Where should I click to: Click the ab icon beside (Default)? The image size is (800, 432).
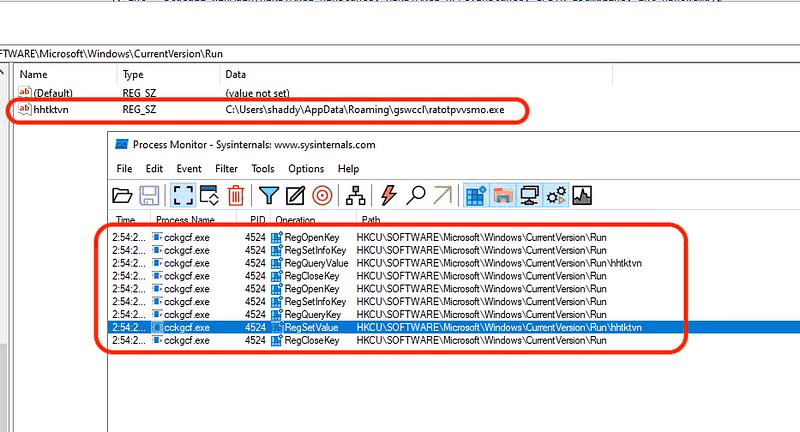(x=24, y=92)
